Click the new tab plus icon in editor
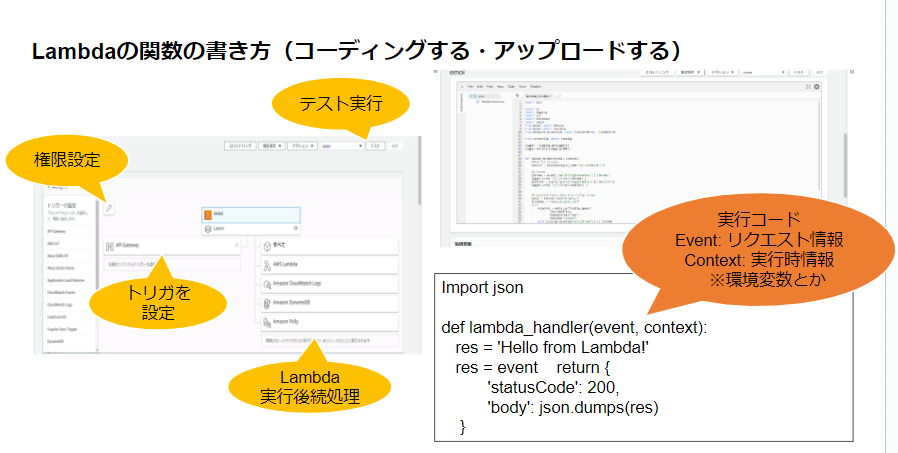The image size is (898, 453). pyautogui.click(x=559, y=96)
